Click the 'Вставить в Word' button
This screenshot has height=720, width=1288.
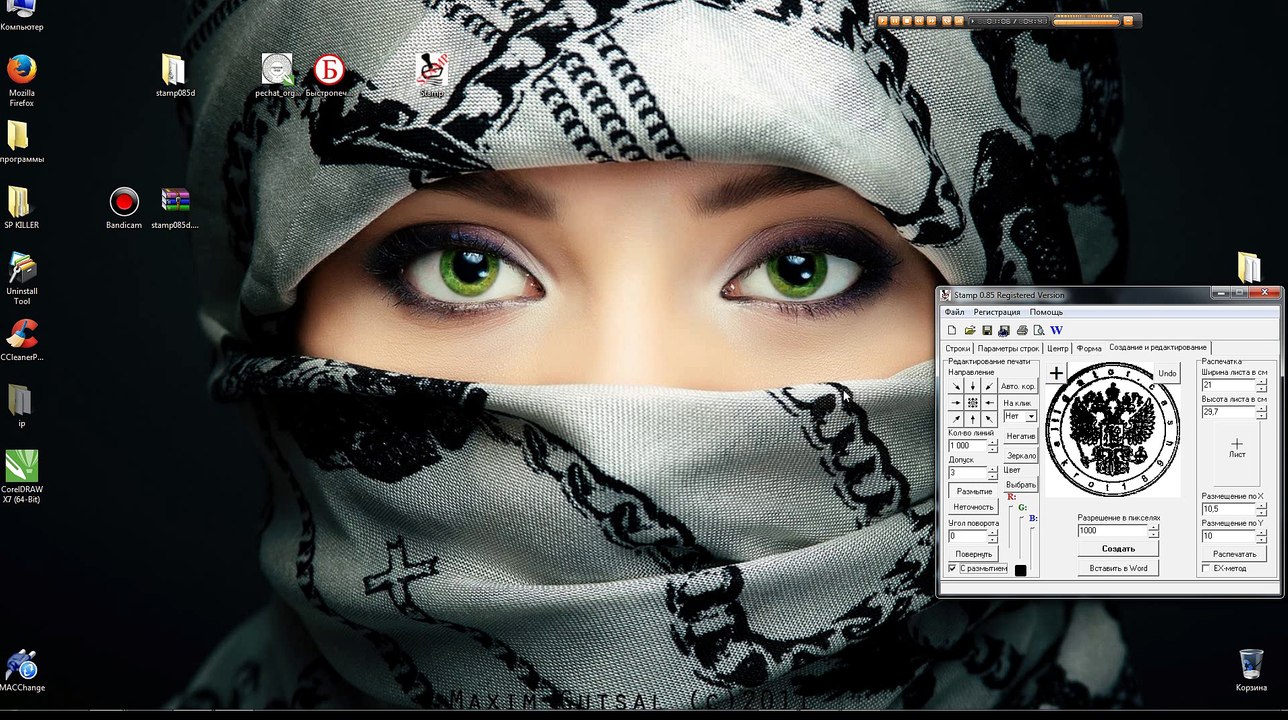tap(1118, 568)
